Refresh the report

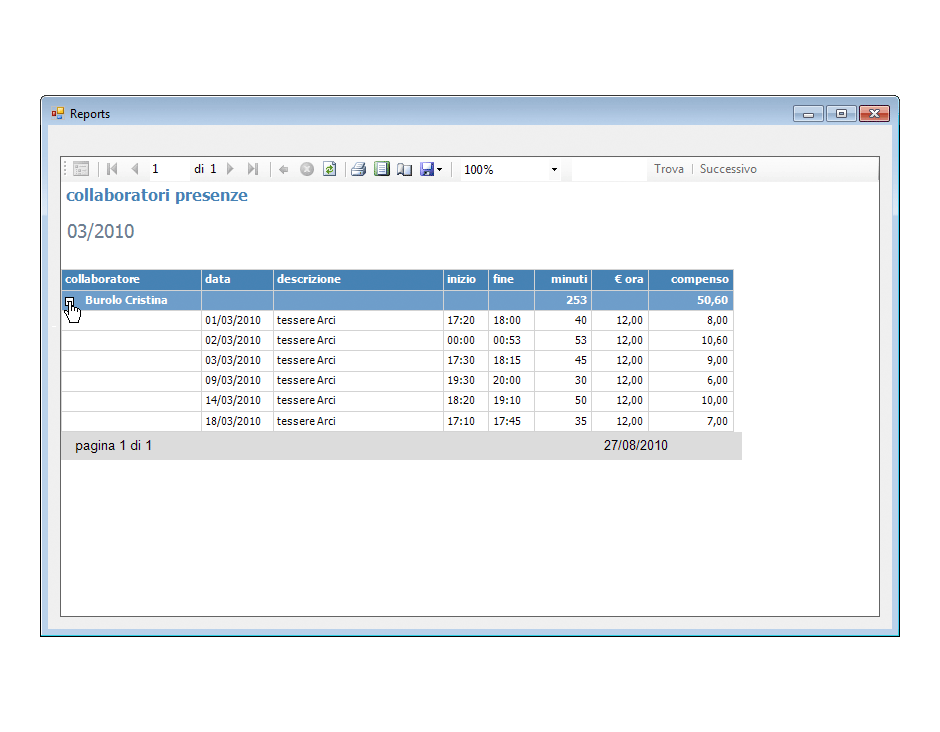(x=330, y=169)
